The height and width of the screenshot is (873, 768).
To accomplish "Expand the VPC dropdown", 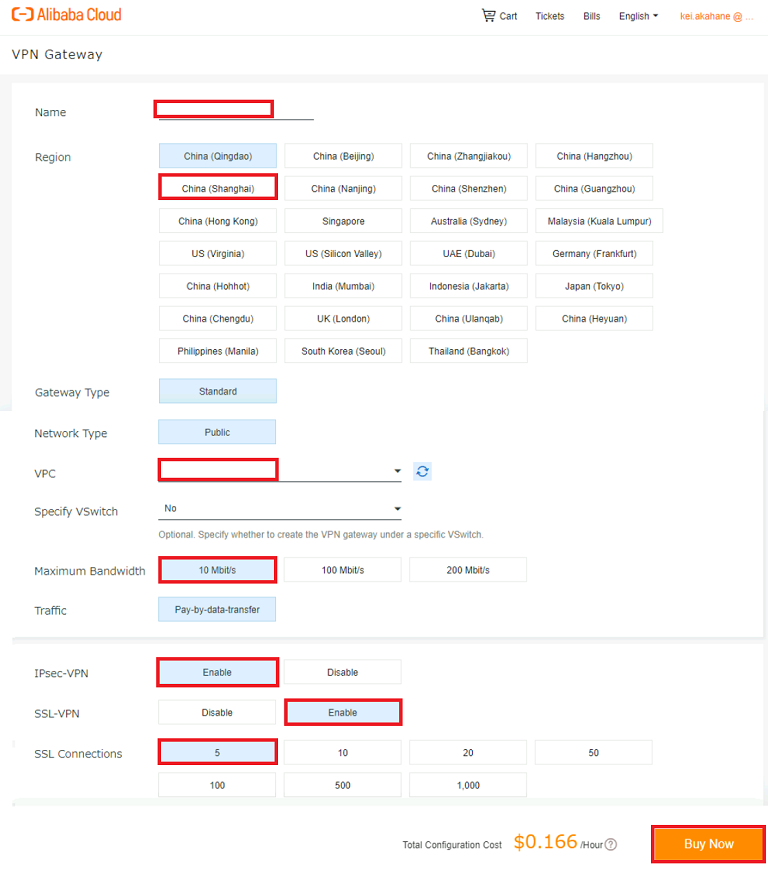I will (x=280, y=471).
